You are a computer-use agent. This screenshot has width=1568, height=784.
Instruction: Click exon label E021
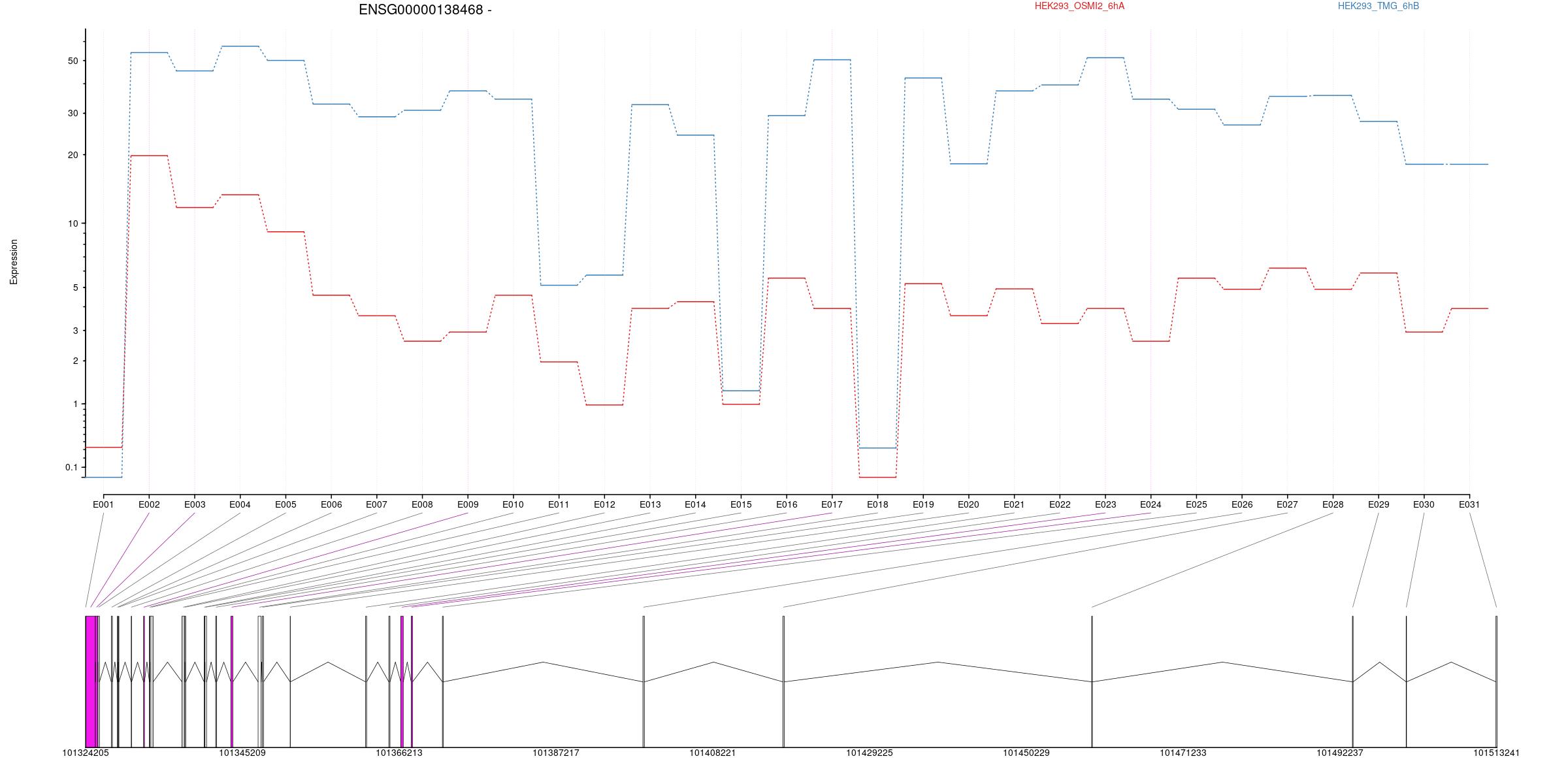click(1014, 504)
